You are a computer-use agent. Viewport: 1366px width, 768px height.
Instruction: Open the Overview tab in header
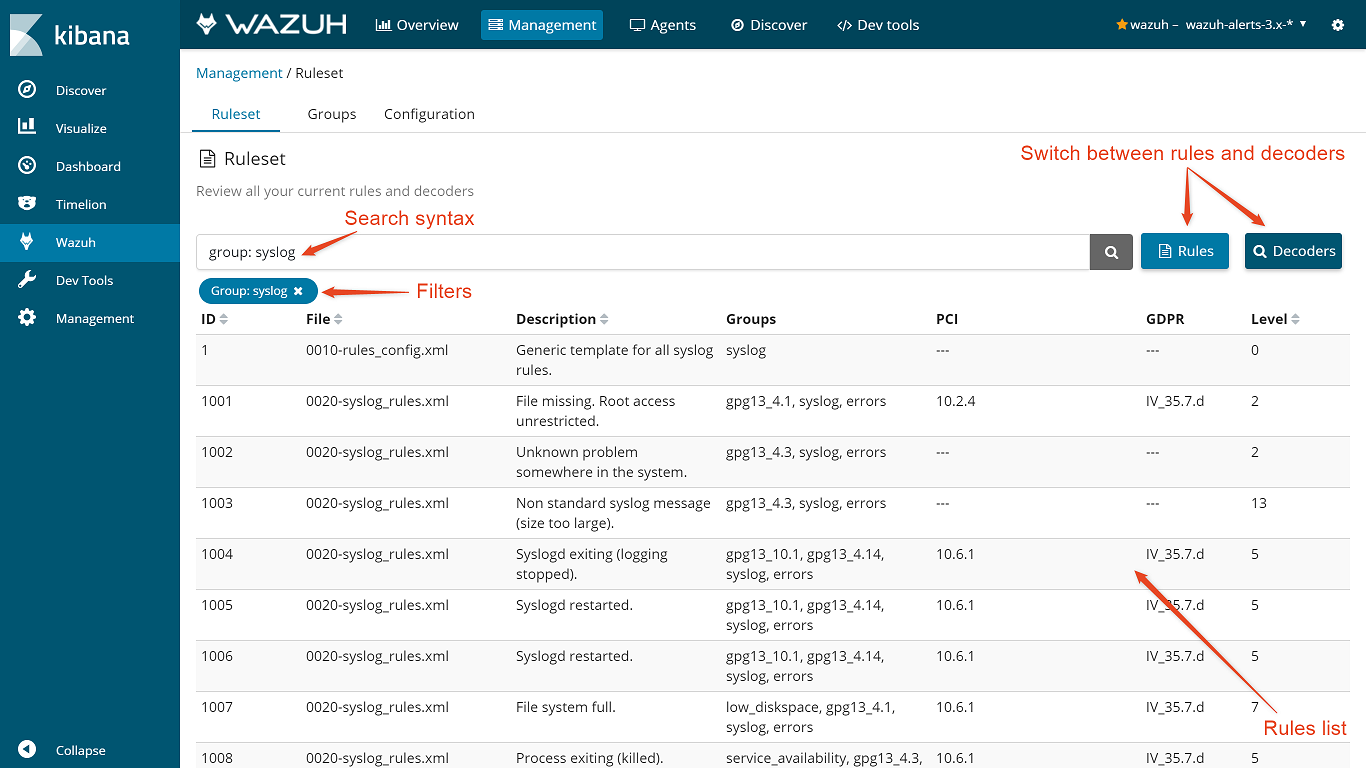(417, 25)
